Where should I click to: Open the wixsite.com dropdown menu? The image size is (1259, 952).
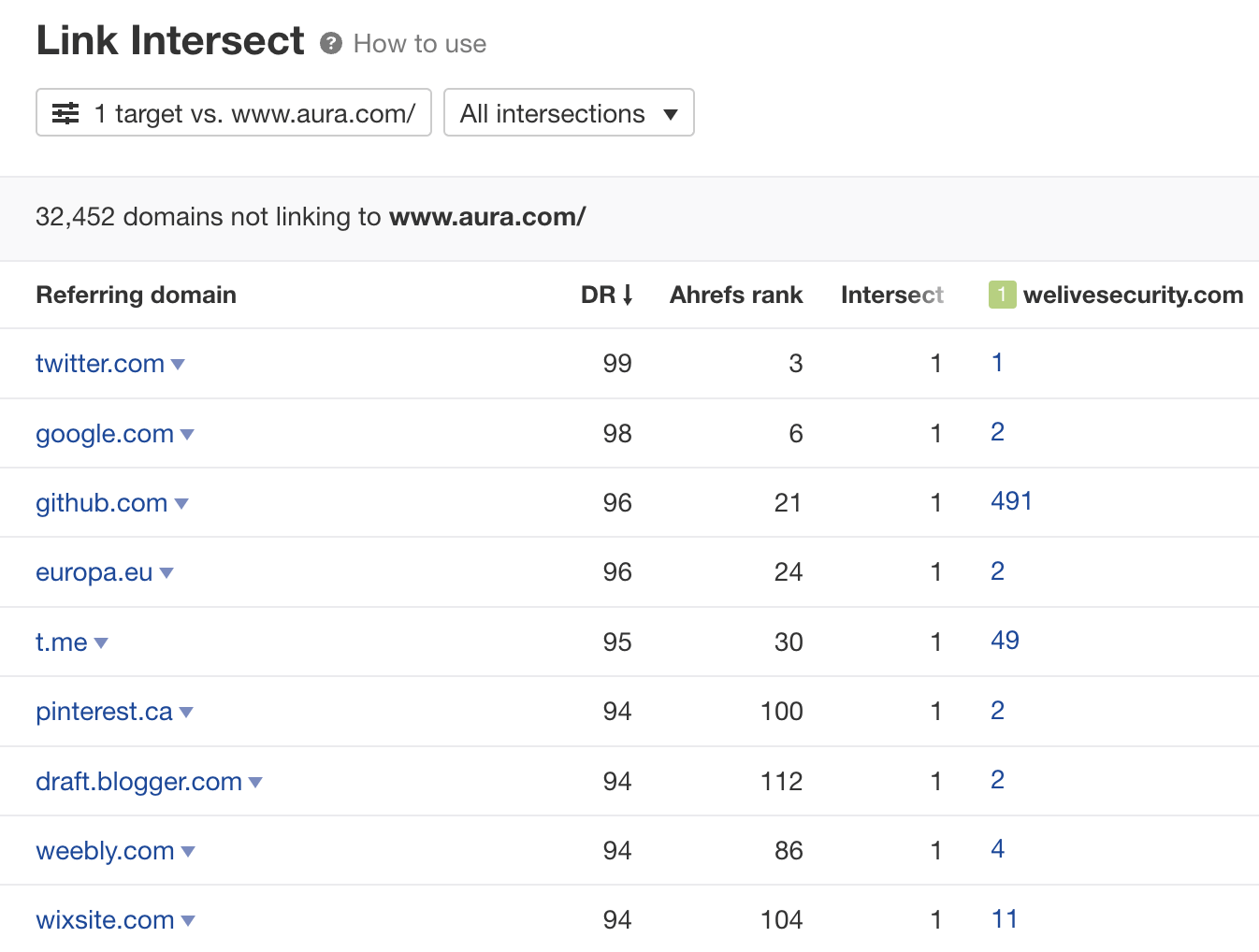(189, 921)
